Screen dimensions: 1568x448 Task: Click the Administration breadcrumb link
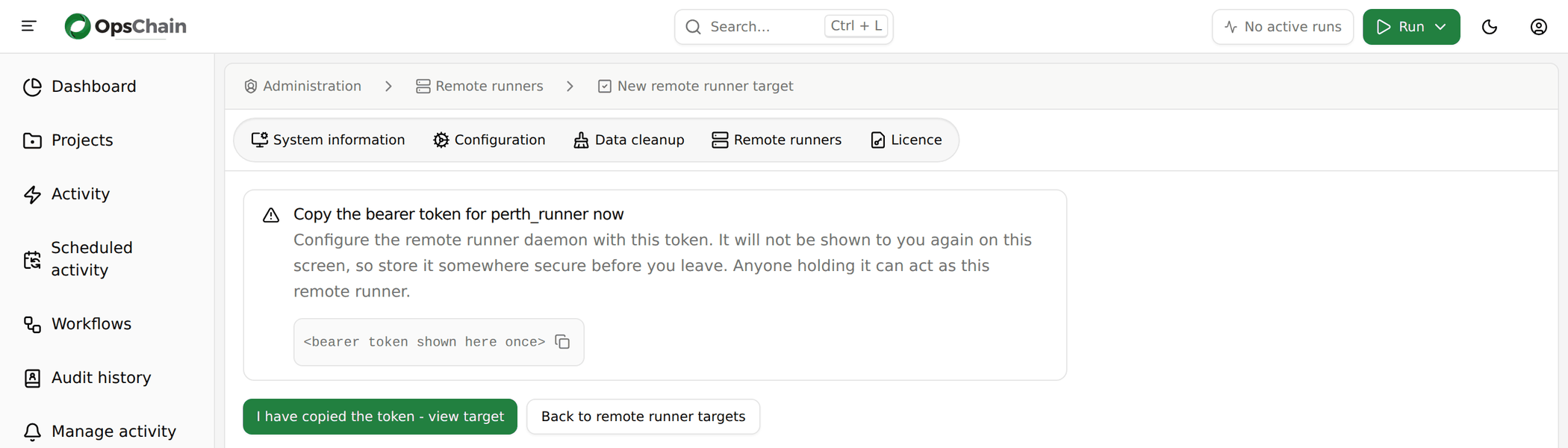[302, 87]
